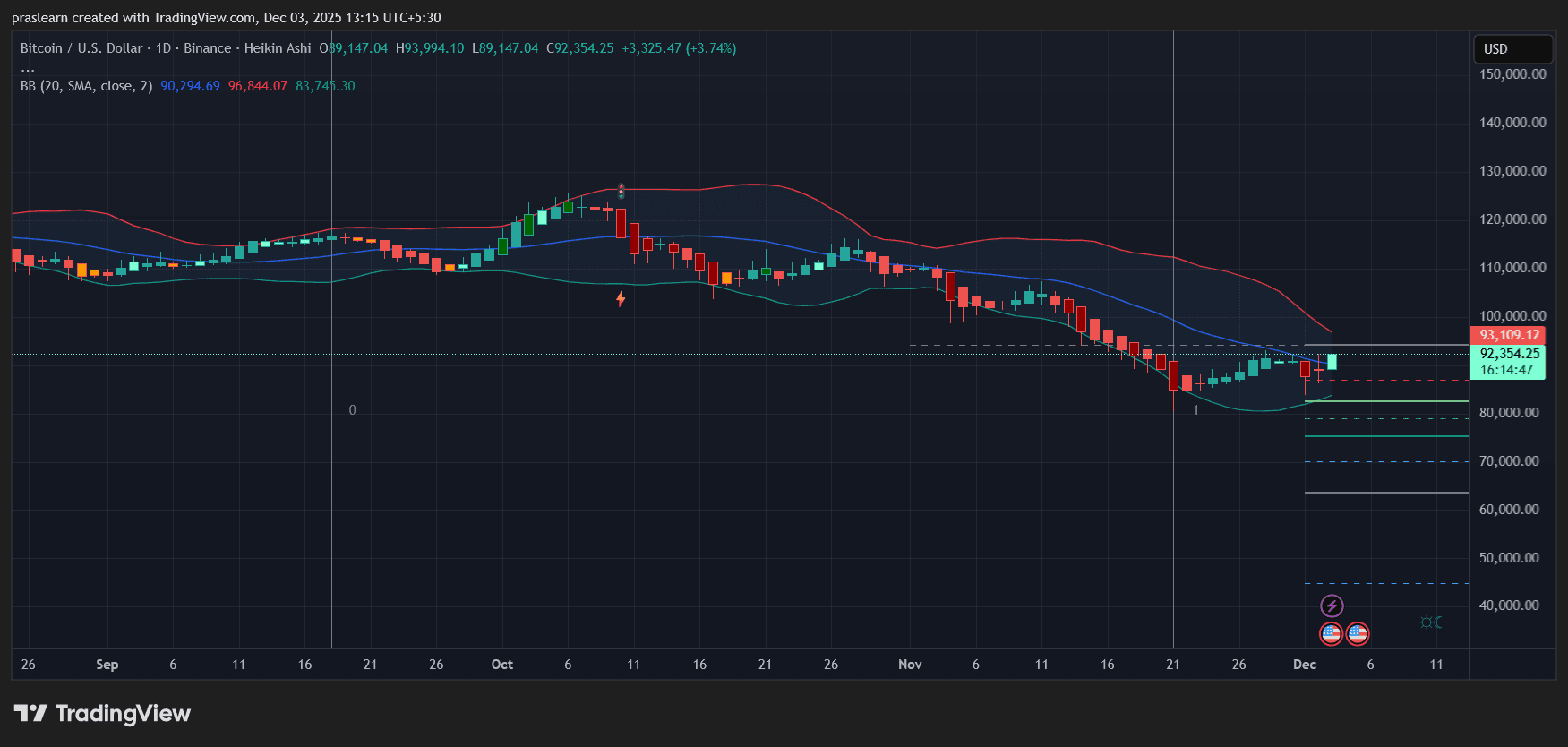Open the purple lightning circle event icon
This screenshot has width=1568, height=747.
pyautogui.click(x=1332, y=606)
